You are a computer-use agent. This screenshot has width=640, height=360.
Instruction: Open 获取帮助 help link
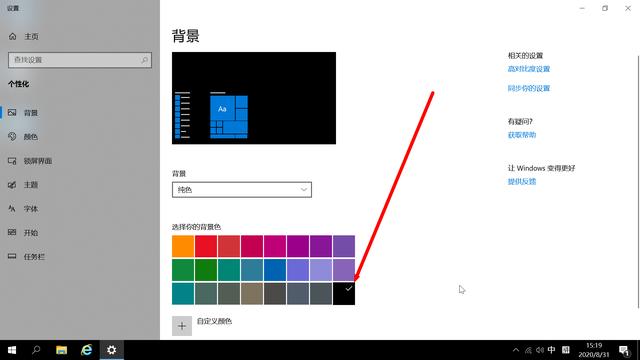[x=522, y=135]
